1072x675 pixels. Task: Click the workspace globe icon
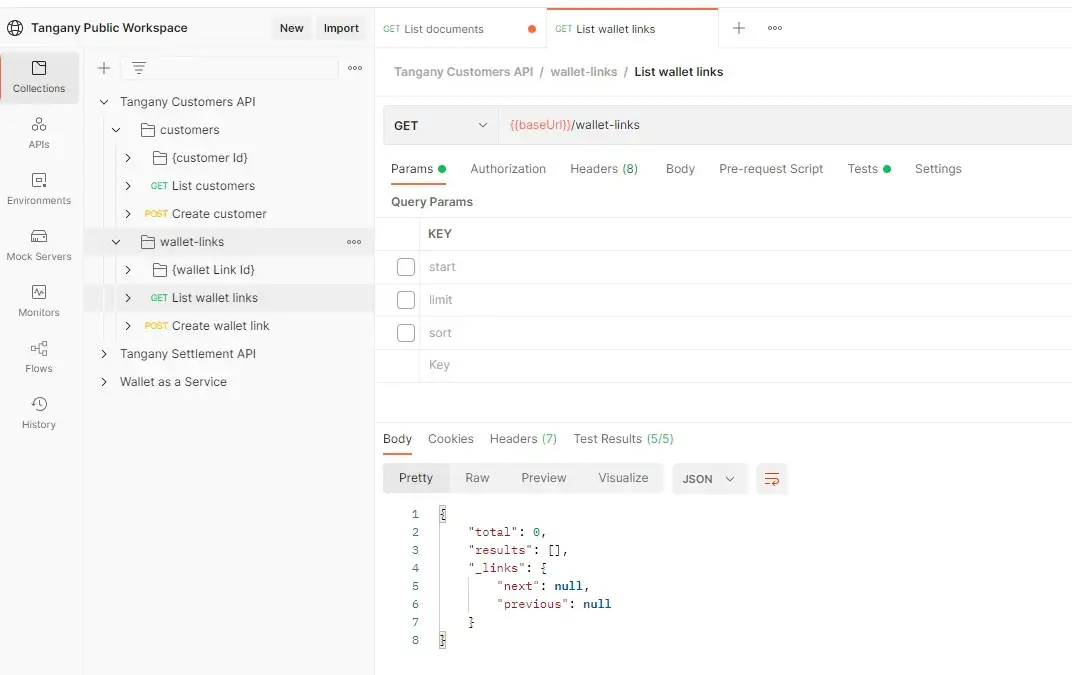[x=15, y=28]
